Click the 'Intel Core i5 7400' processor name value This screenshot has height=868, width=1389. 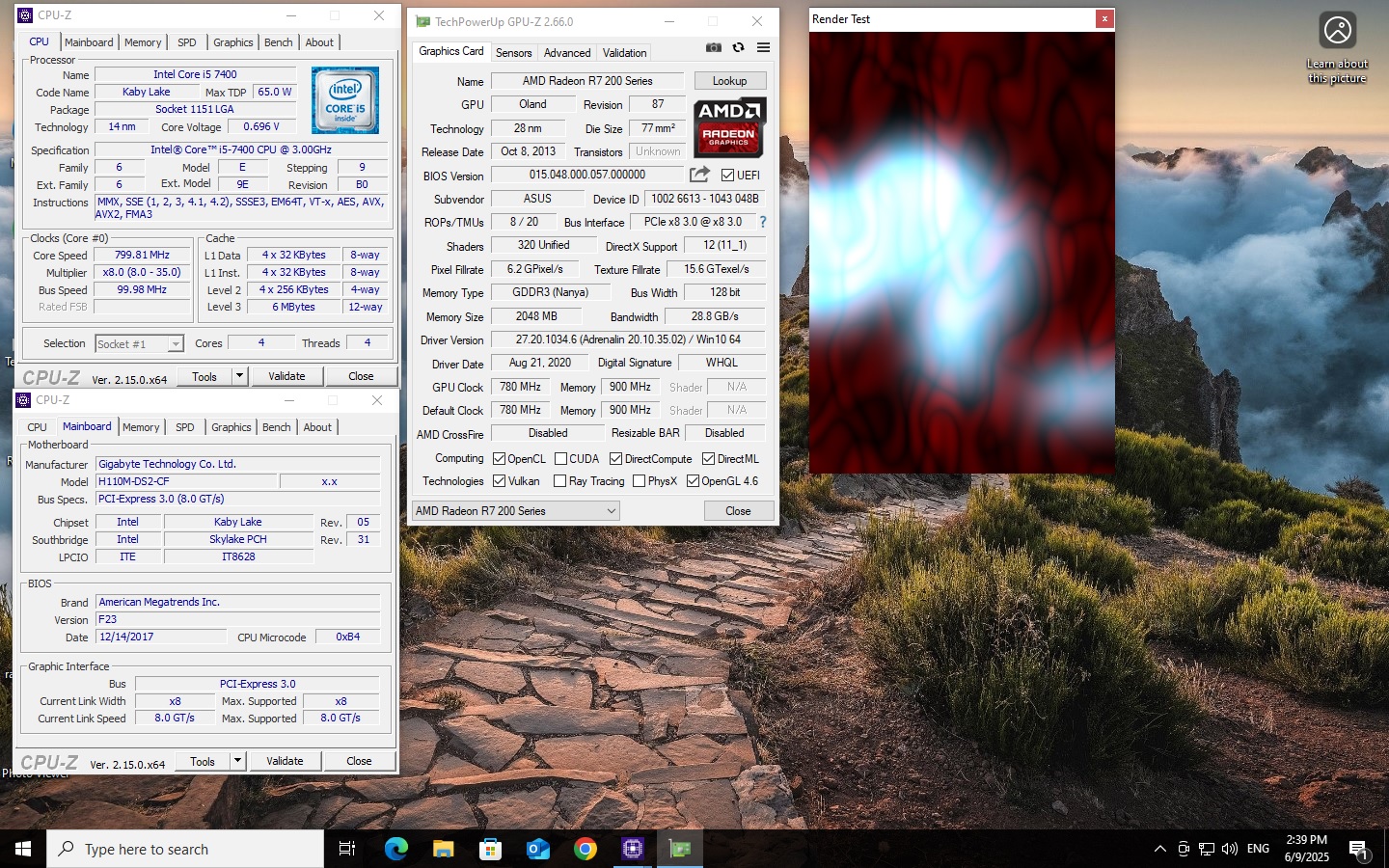point(195,74)
